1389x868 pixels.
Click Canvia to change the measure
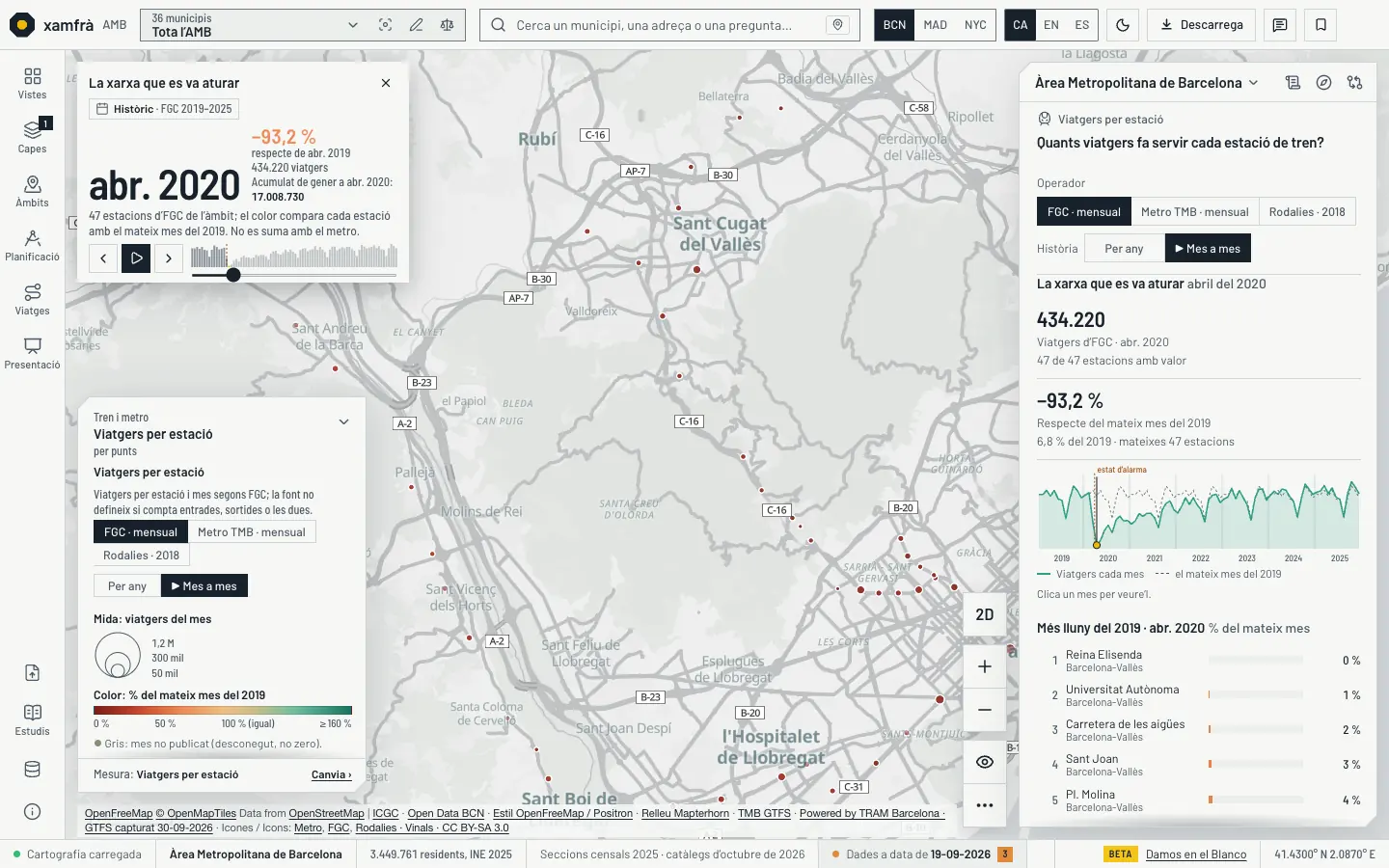331,774
